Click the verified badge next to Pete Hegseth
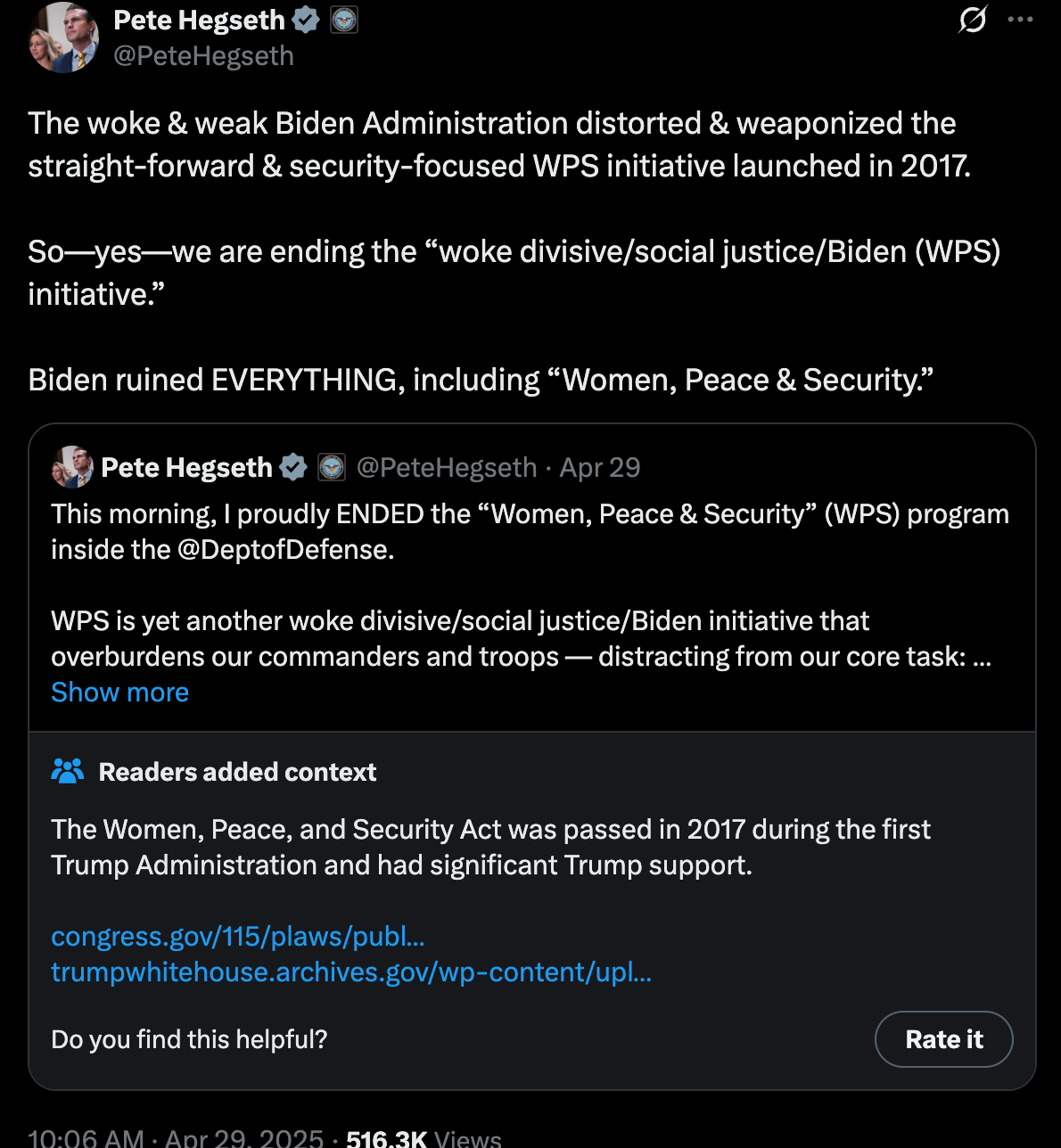Viewport: 1061px width, 1148px height. 306,20
